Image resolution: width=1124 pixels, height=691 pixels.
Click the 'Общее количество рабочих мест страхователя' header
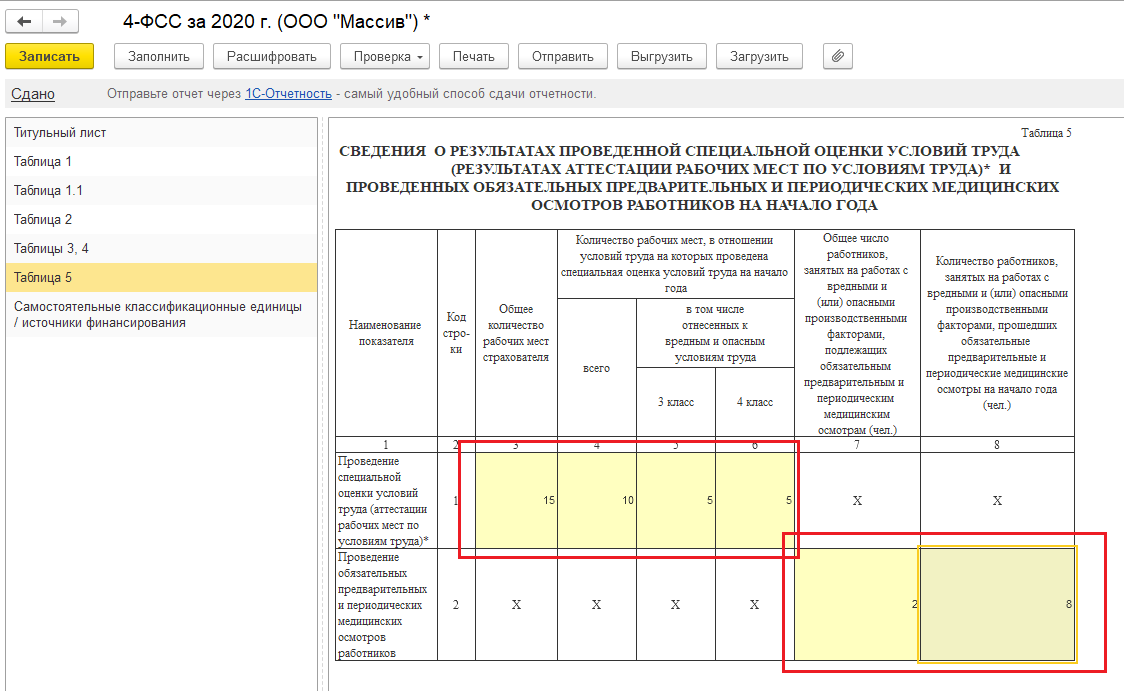pos(516,333)
